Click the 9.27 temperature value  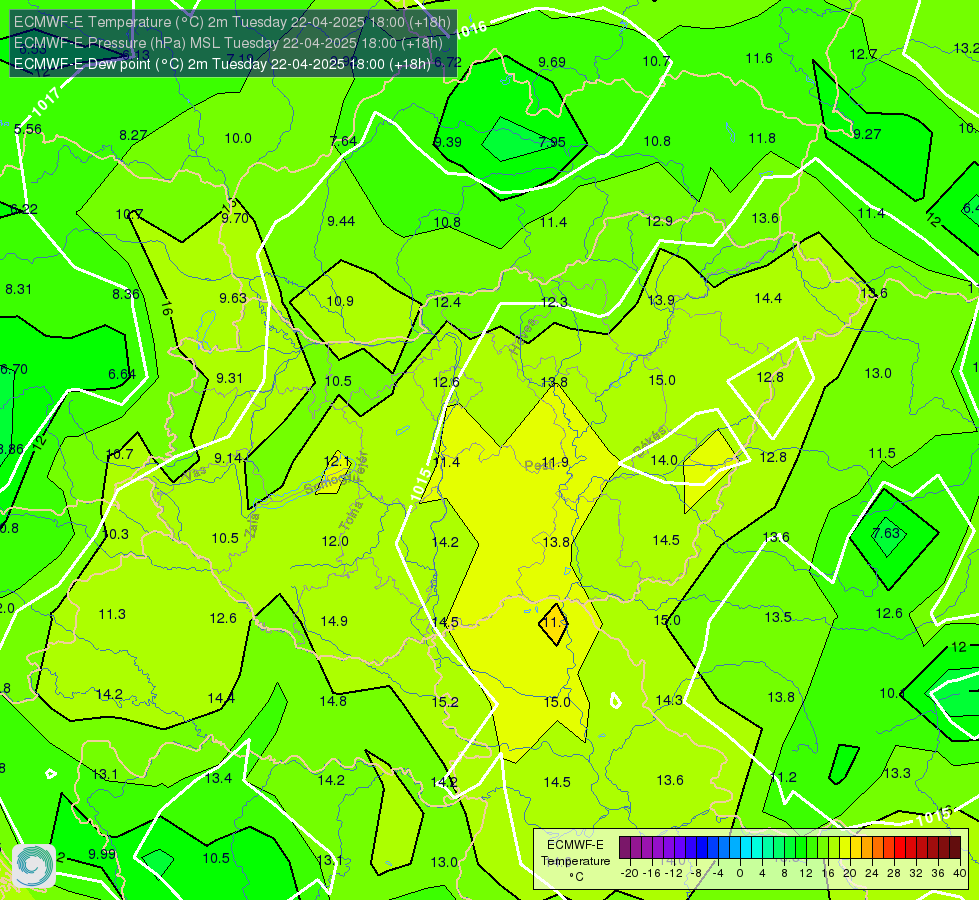[867, 134]
